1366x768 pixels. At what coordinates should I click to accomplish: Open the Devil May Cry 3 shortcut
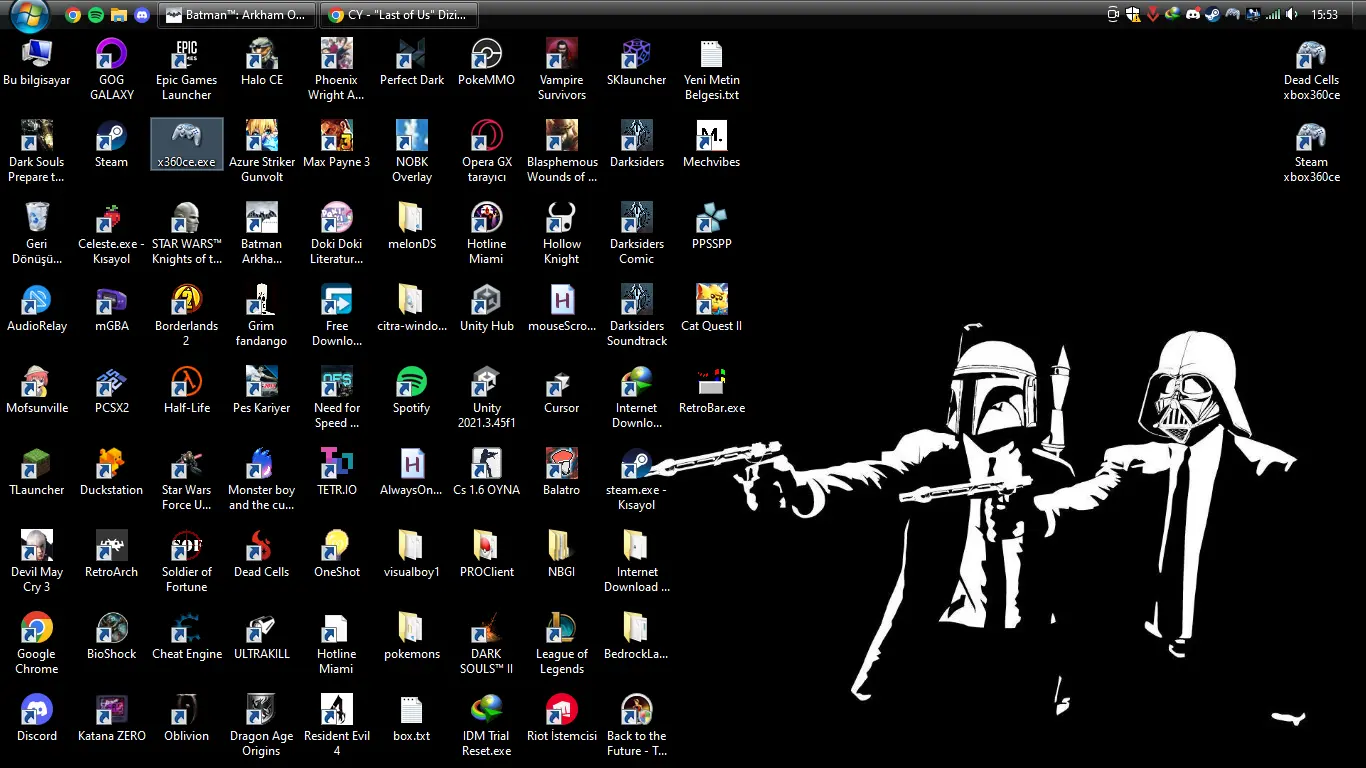tap(37, 561)
